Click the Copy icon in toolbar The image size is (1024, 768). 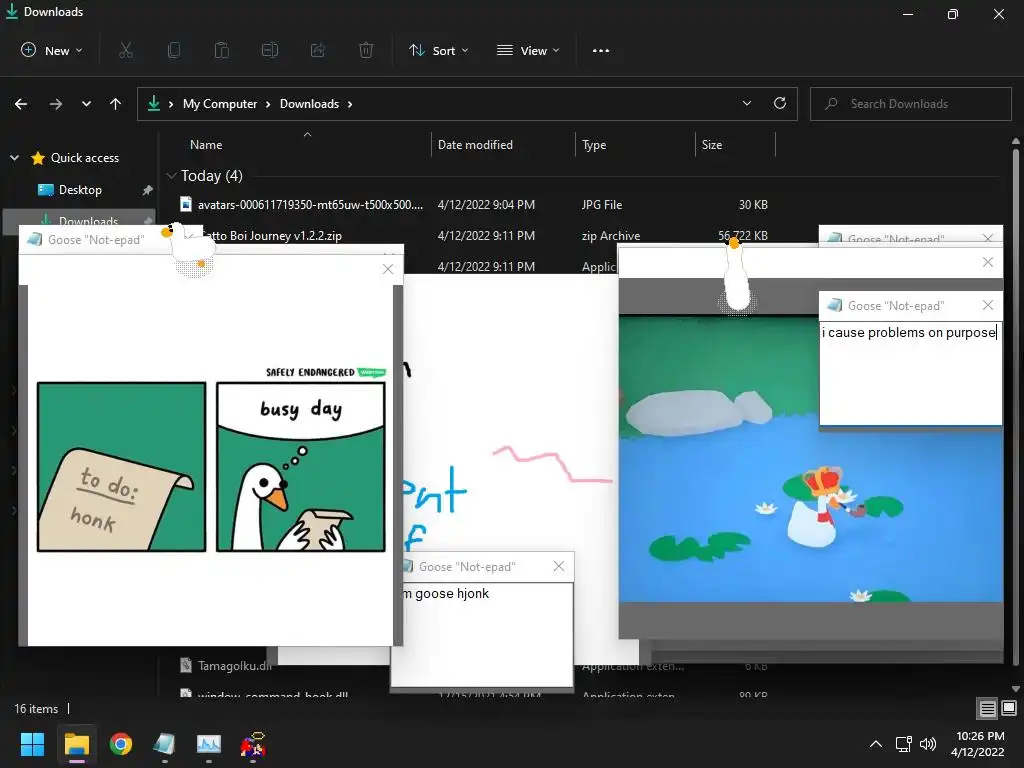174,50
